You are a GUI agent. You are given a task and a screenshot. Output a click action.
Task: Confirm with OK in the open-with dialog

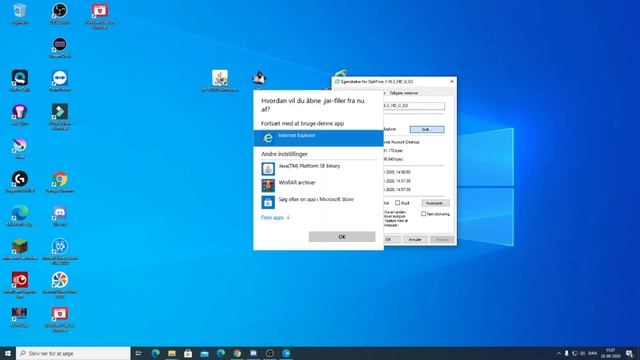click(x=342, y=237)
